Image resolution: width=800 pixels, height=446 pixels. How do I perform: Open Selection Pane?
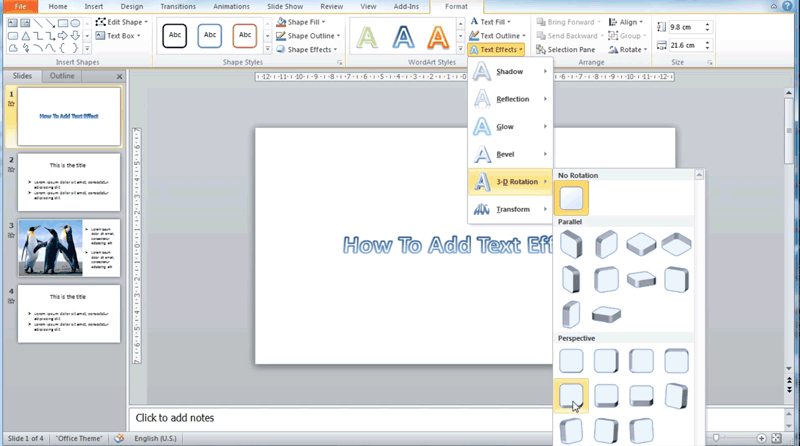click(x=570, y=50)
